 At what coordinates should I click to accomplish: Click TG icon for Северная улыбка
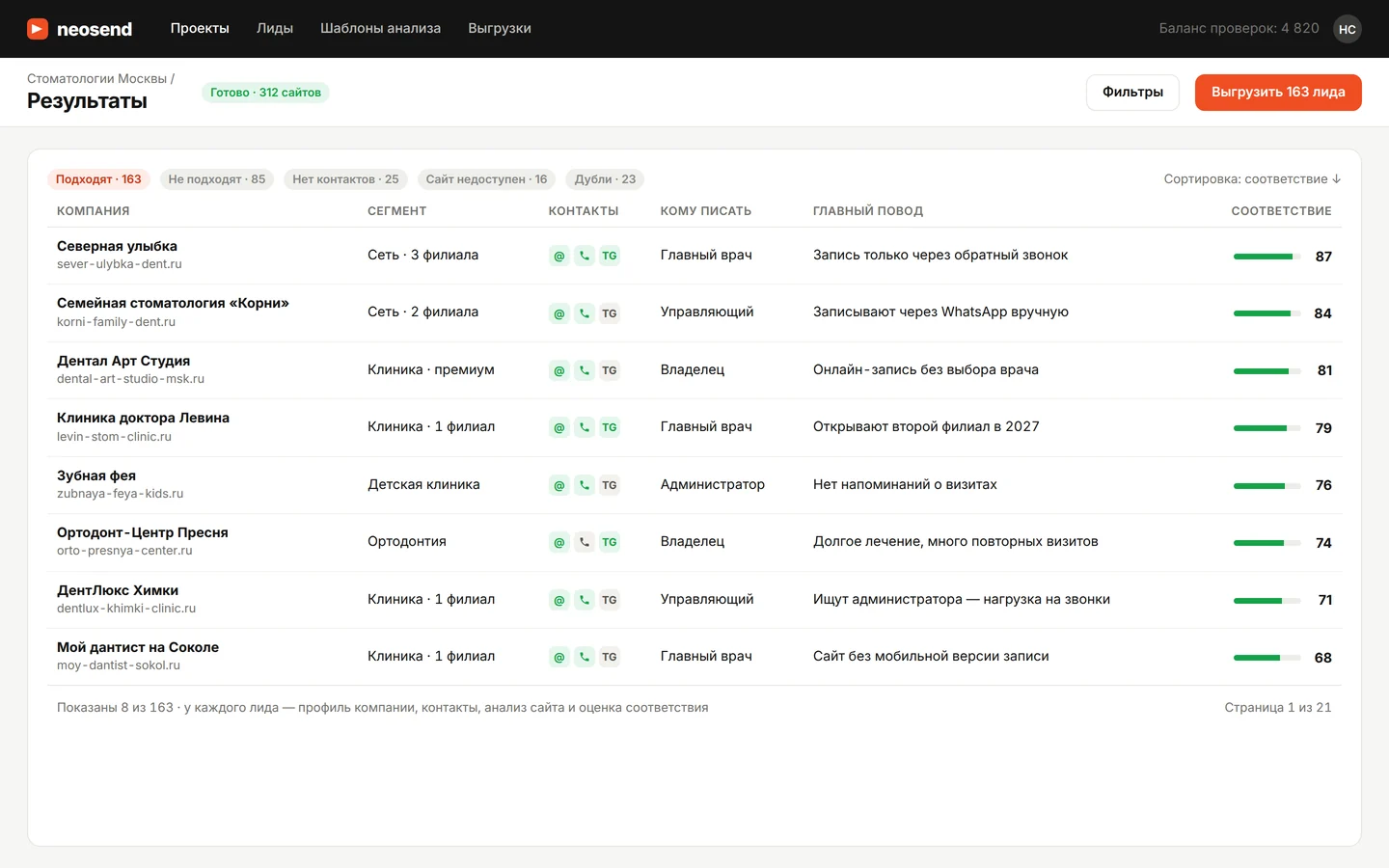(x=610, y=256)
